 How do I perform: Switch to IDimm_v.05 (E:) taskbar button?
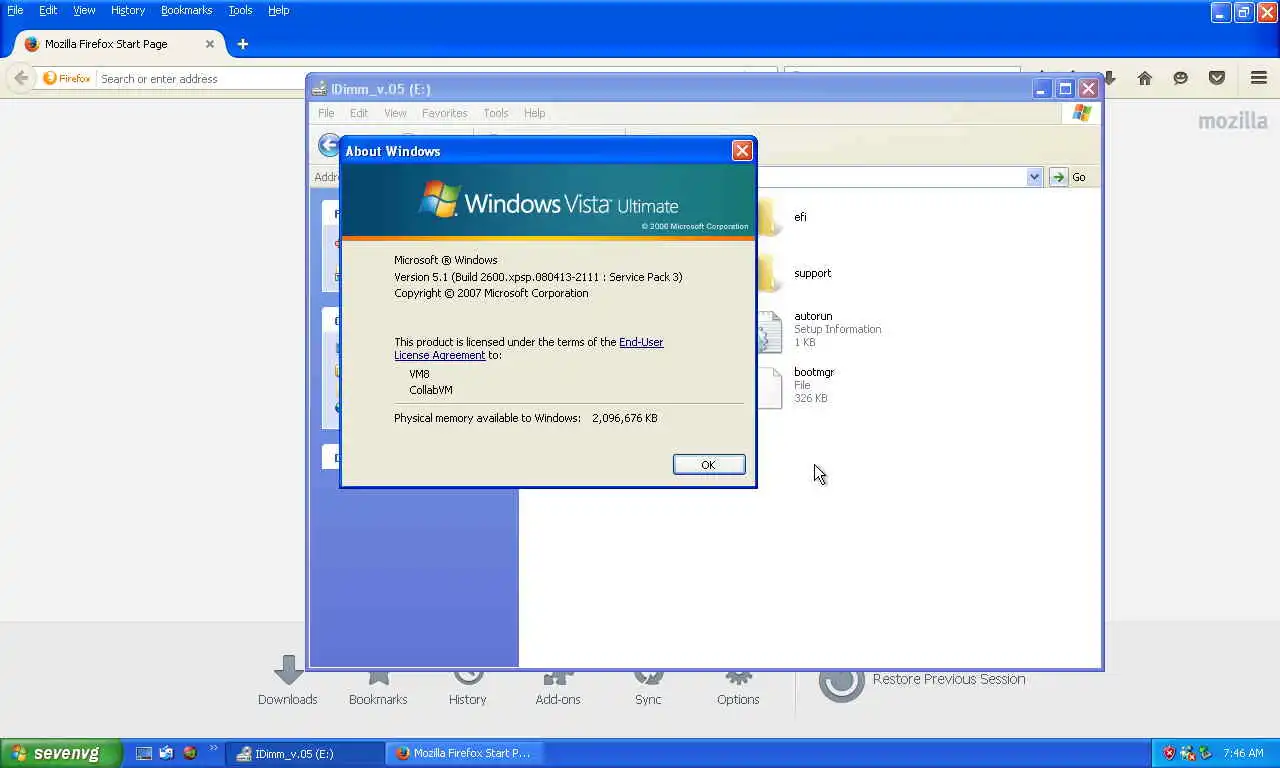[x=305, y=754]
